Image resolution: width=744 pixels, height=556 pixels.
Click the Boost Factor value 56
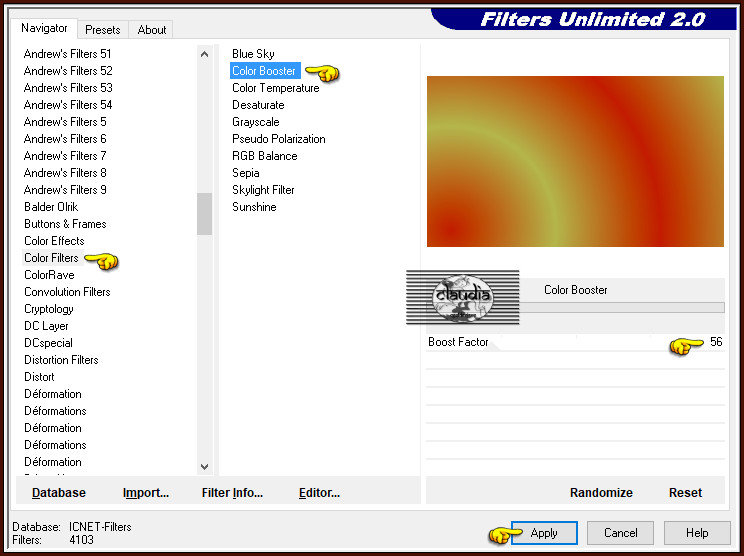coord(716,342)
